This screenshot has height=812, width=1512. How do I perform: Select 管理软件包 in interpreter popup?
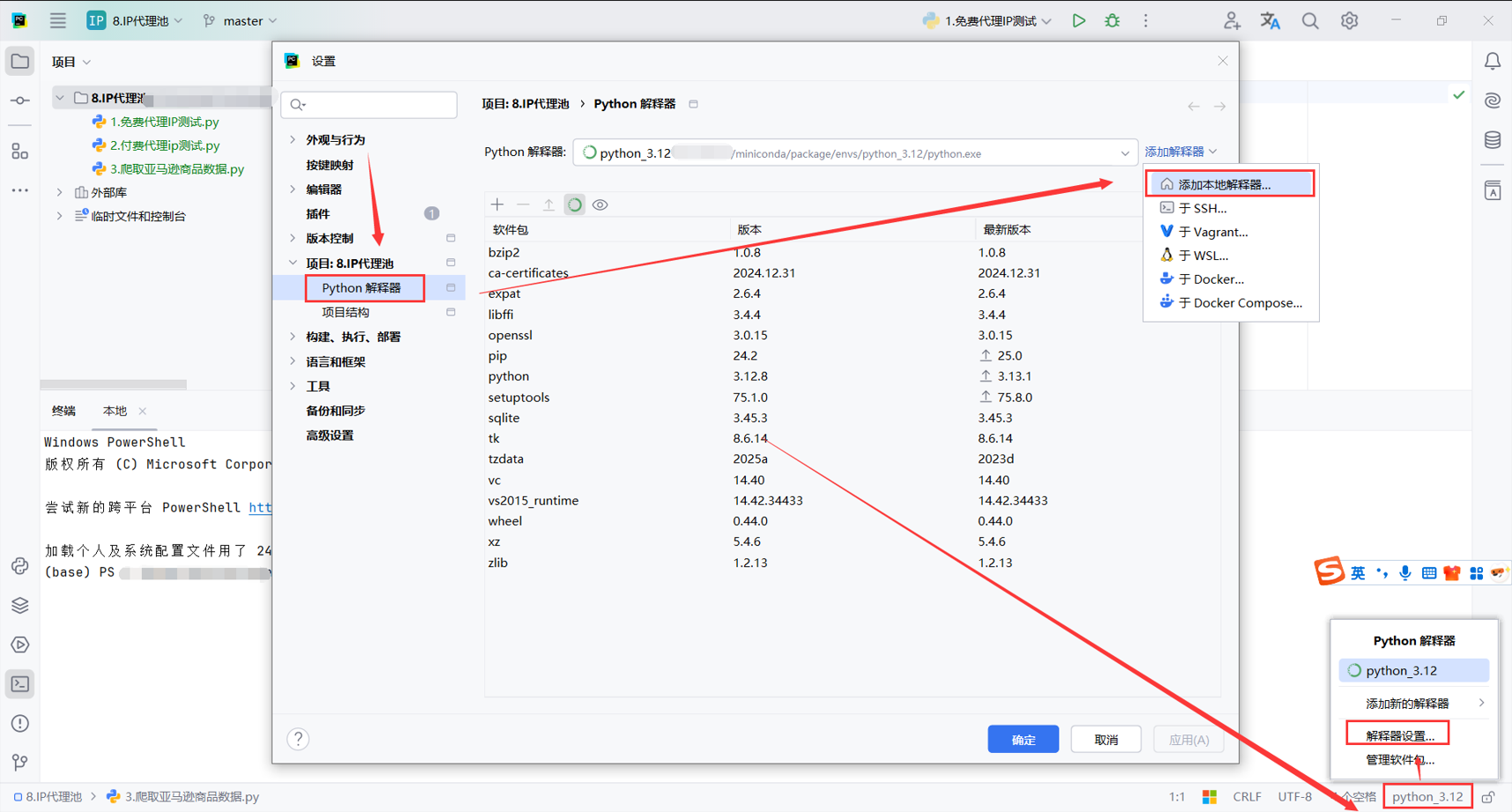click(1399, 759)
